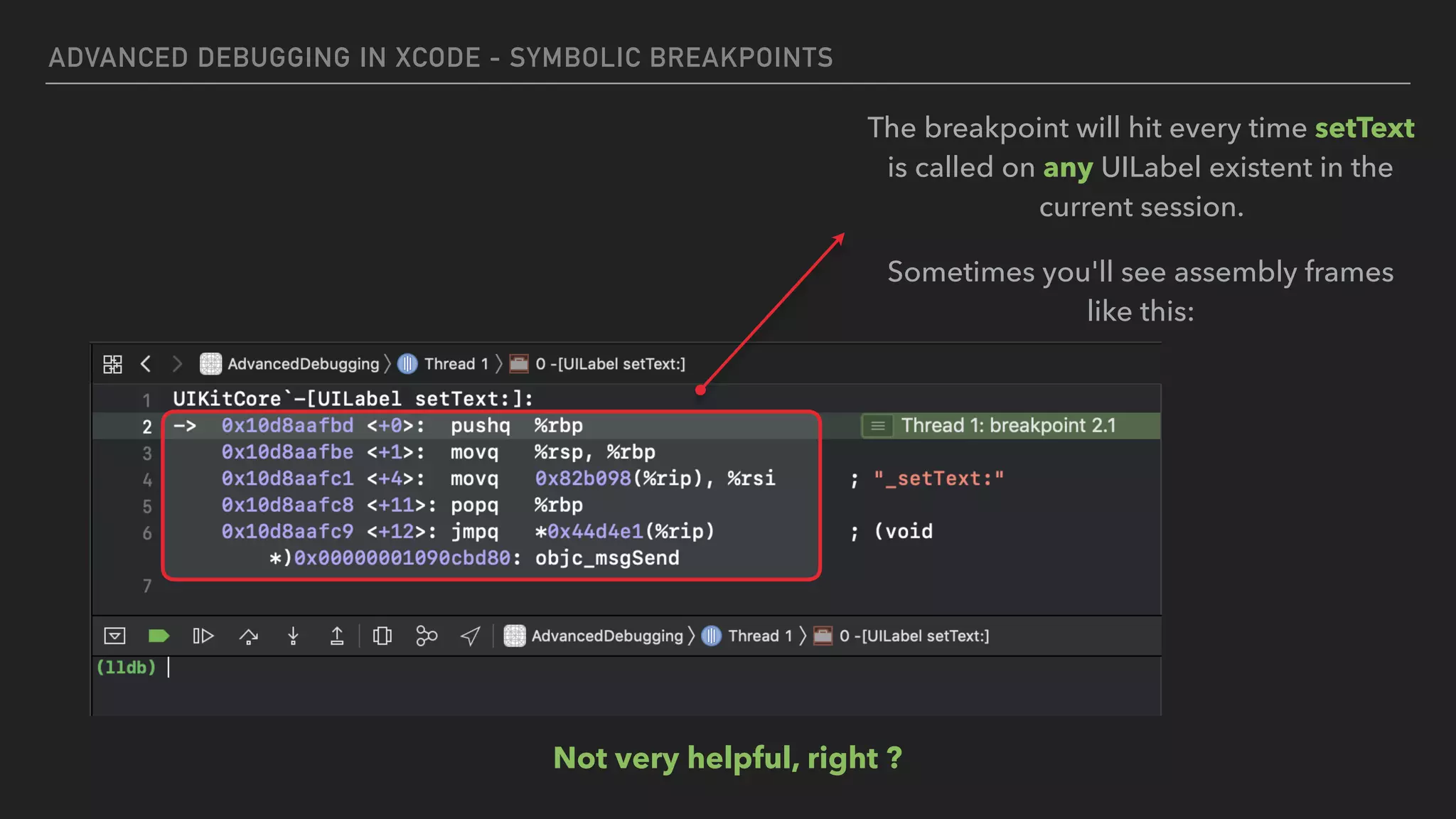Image resolution: width=1456 pixels, height=819 pixels.
Task: Click line number 4 in the gutter
Action: click(x=147, y=480)
